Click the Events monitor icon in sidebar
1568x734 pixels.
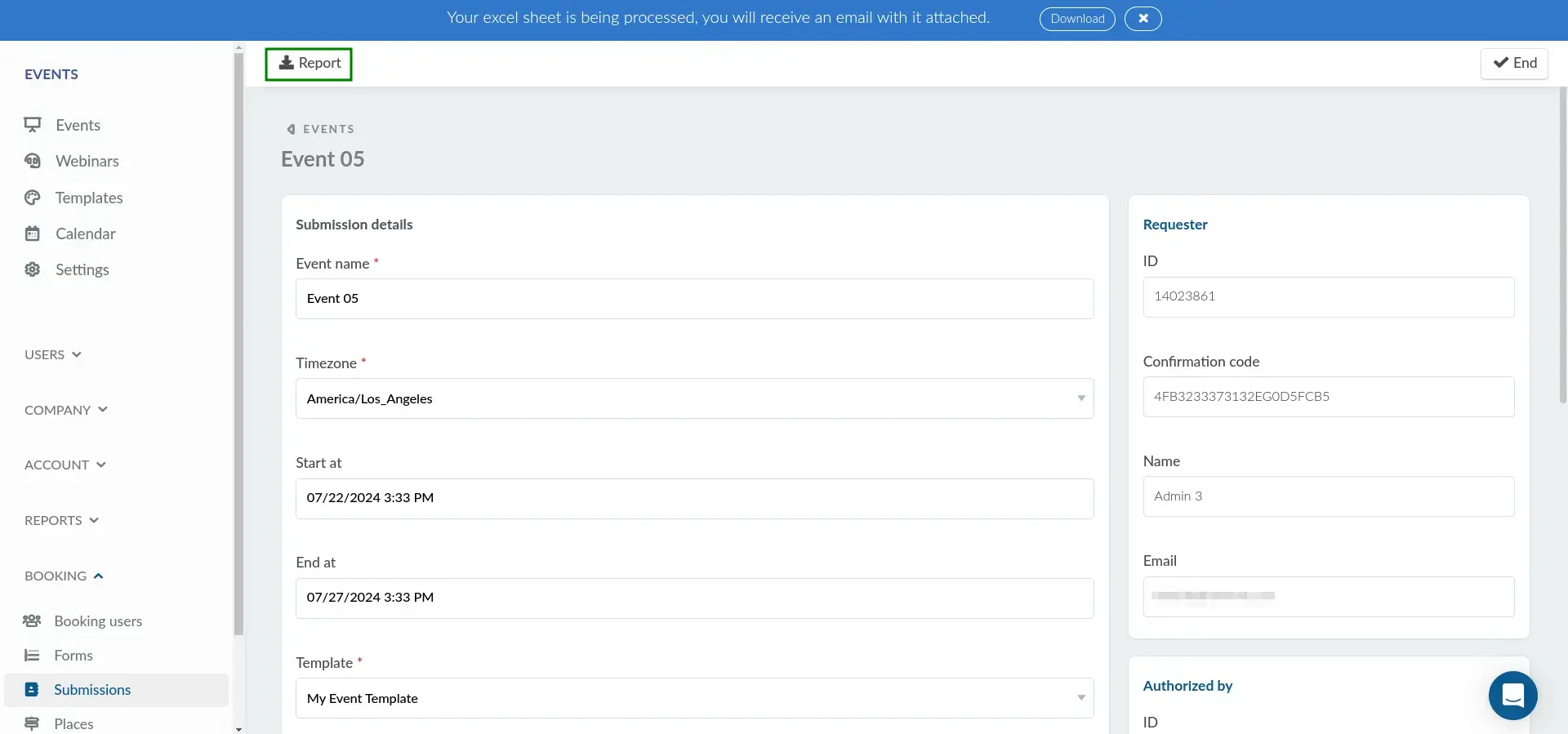(x=32, y=125)
